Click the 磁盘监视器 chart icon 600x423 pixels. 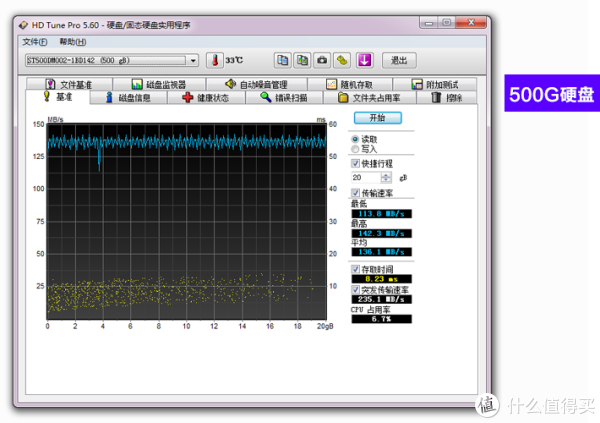[x=137, y=84]
